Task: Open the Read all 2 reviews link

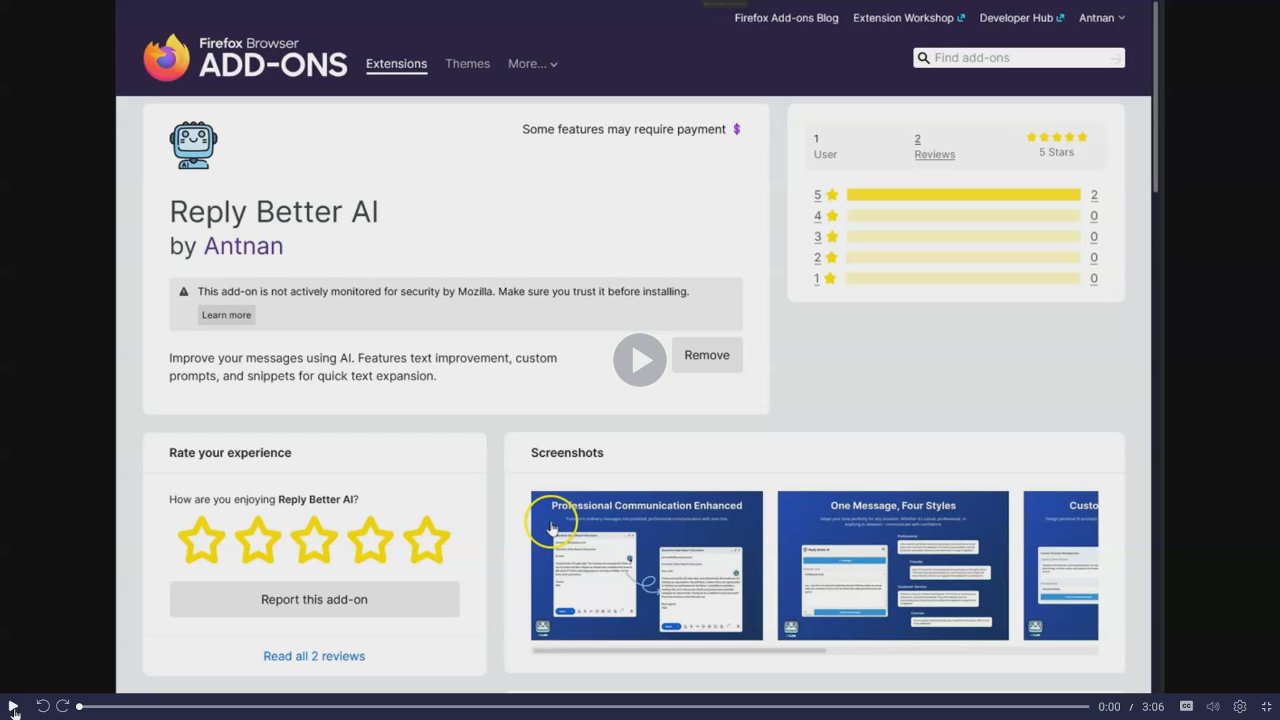Action: 314,656
